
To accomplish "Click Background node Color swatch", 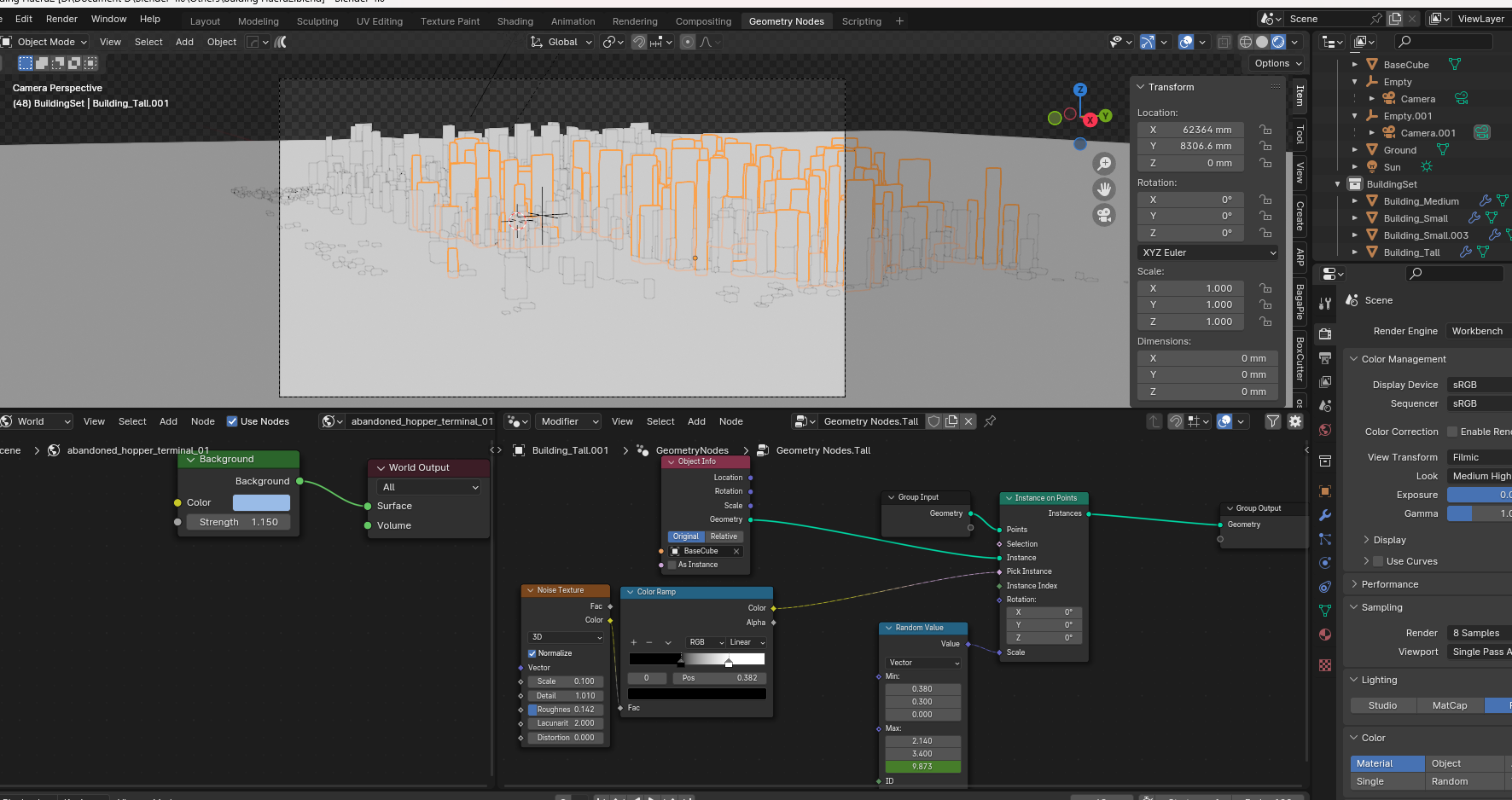I will click(x=261, y=502).
